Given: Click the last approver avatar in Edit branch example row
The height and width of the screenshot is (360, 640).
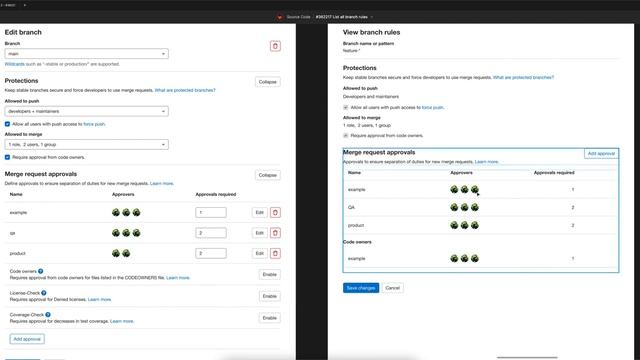Looking at the screenshot, I should 136,212.
